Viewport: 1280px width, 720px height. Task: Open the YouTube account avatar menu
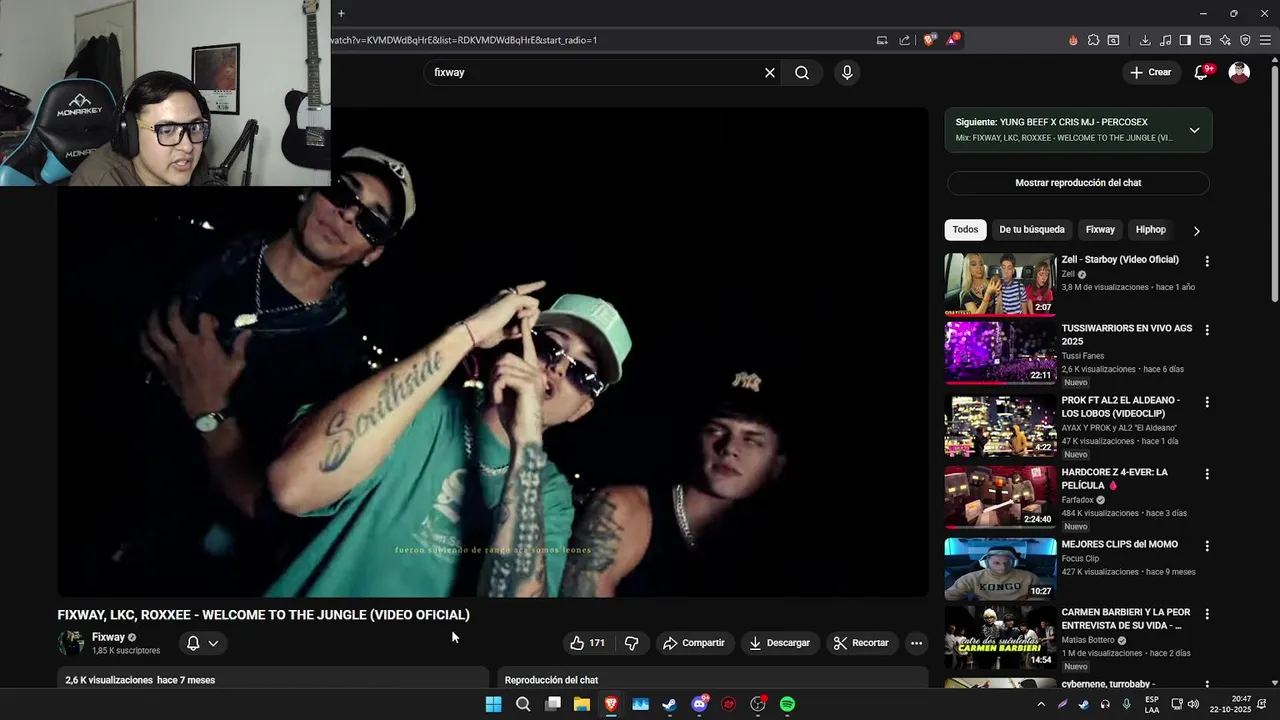[1239, 72]
